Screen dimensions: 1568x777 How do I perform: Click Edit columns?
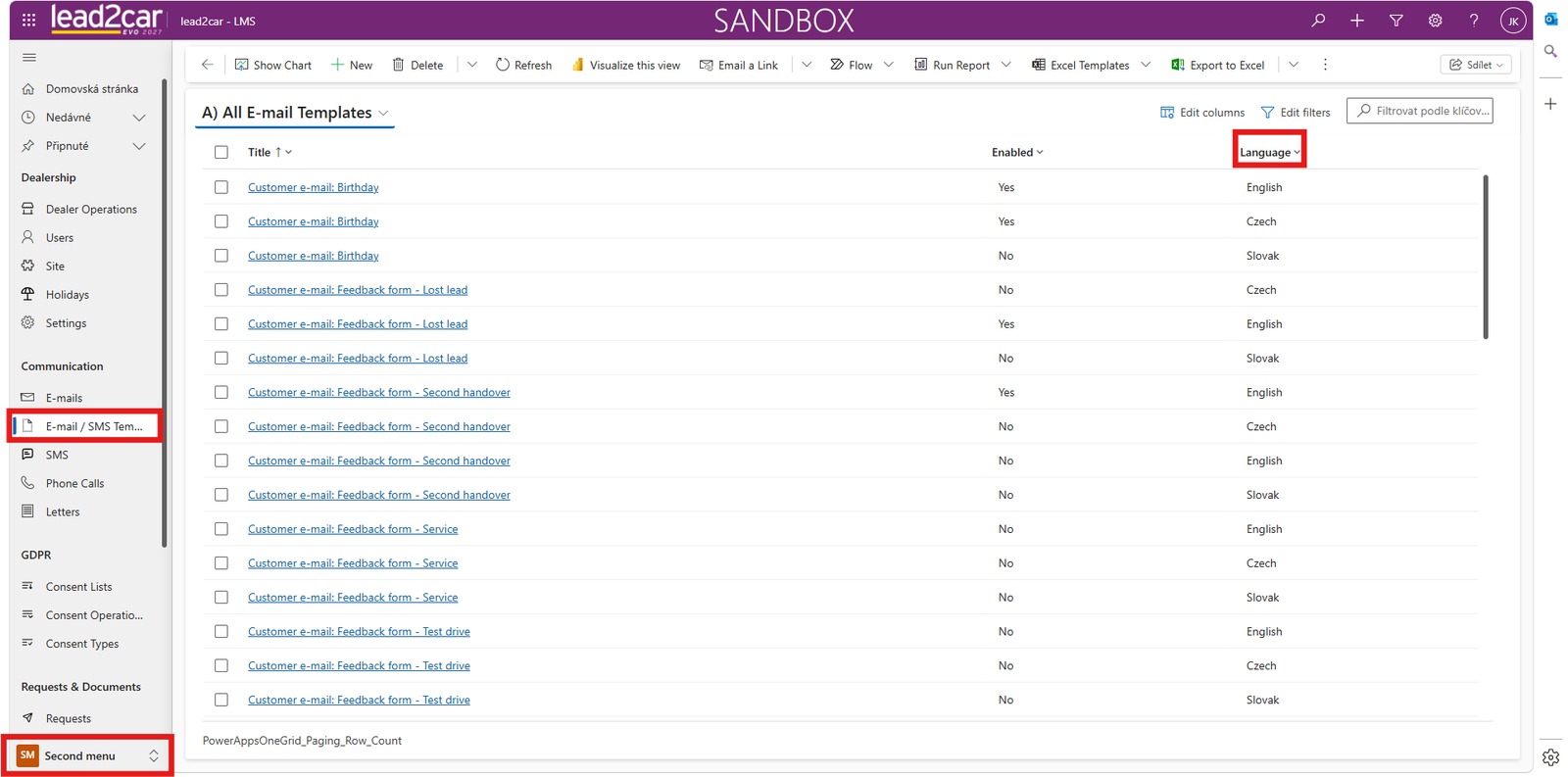[x=1202, y=113]
